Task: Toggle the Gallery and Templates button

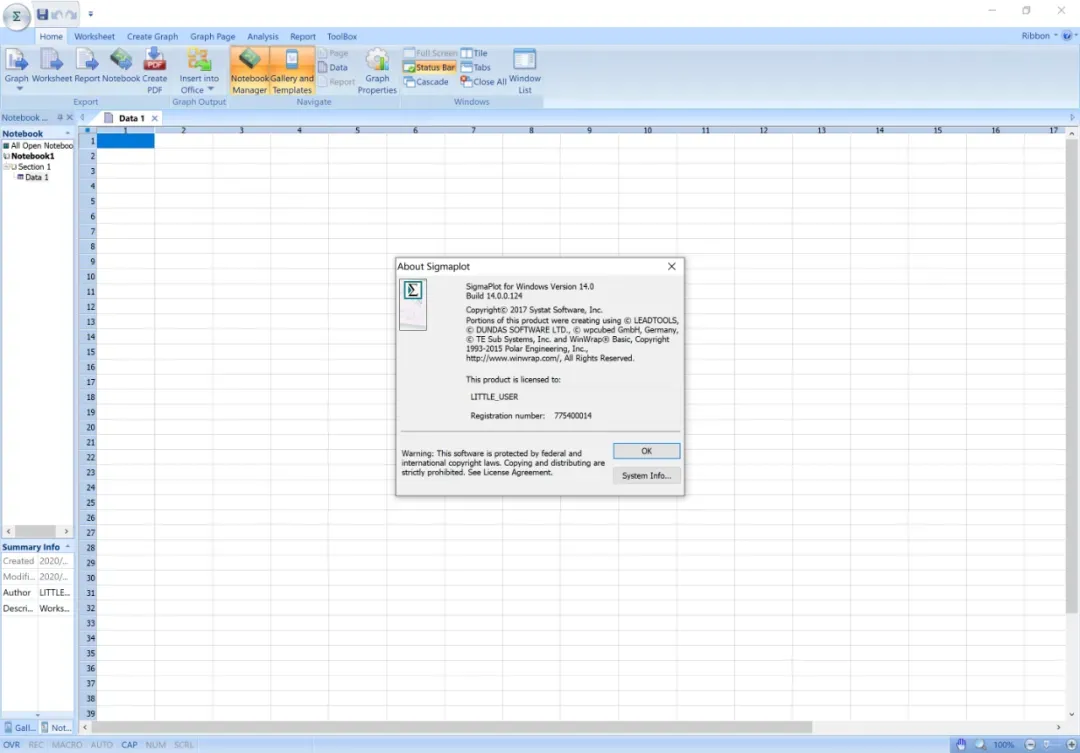Action: (292, 71)
